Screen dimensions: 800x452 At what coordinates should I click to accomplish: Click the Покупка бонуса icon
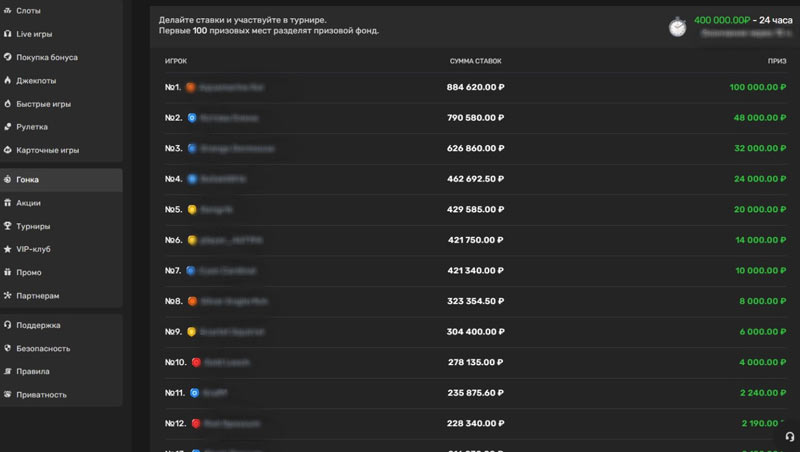8,57
